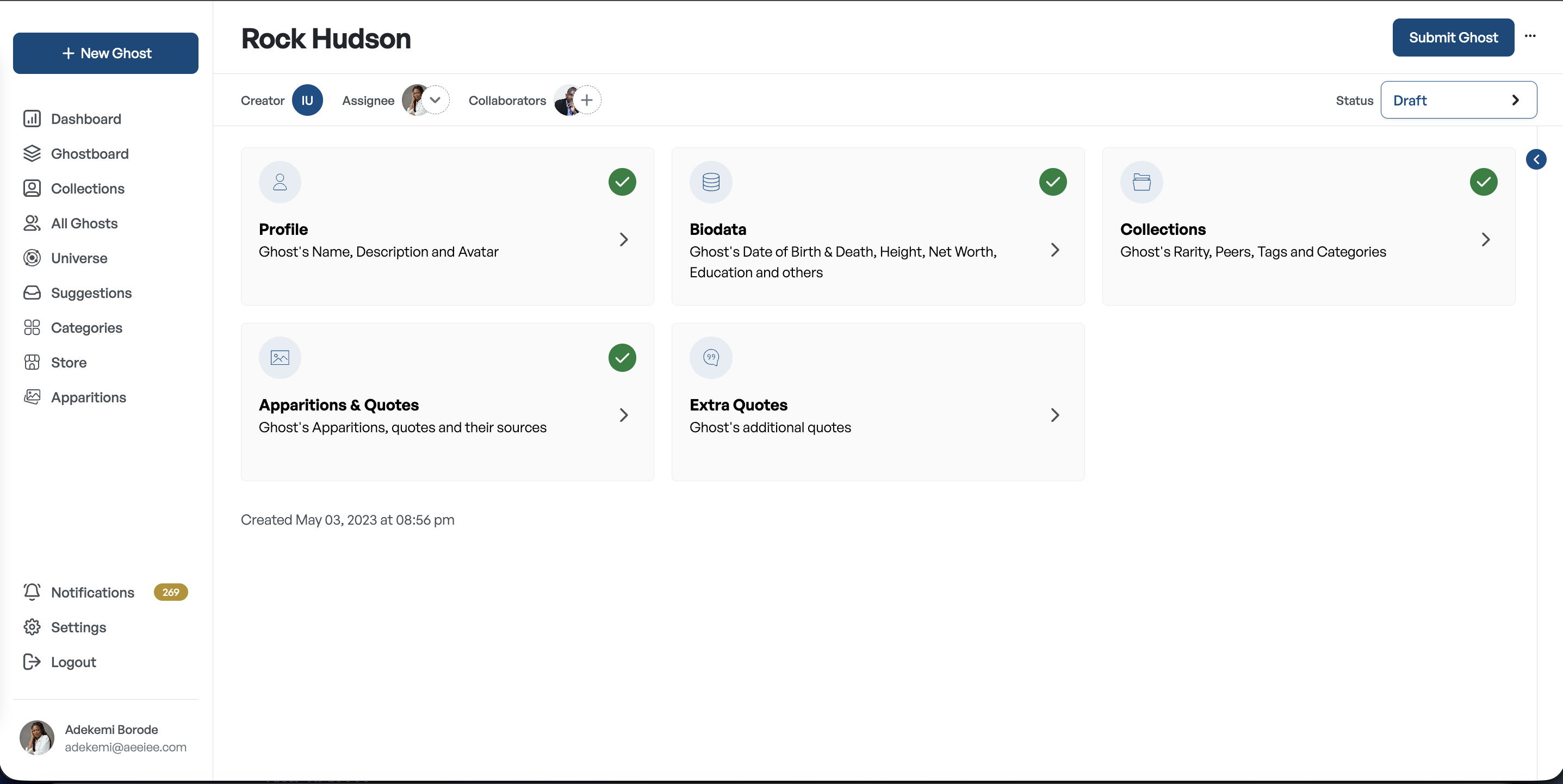The image size is (1563, 784).
Task: Click the 269 notifications count badge
Action: [x=171, y=592]
